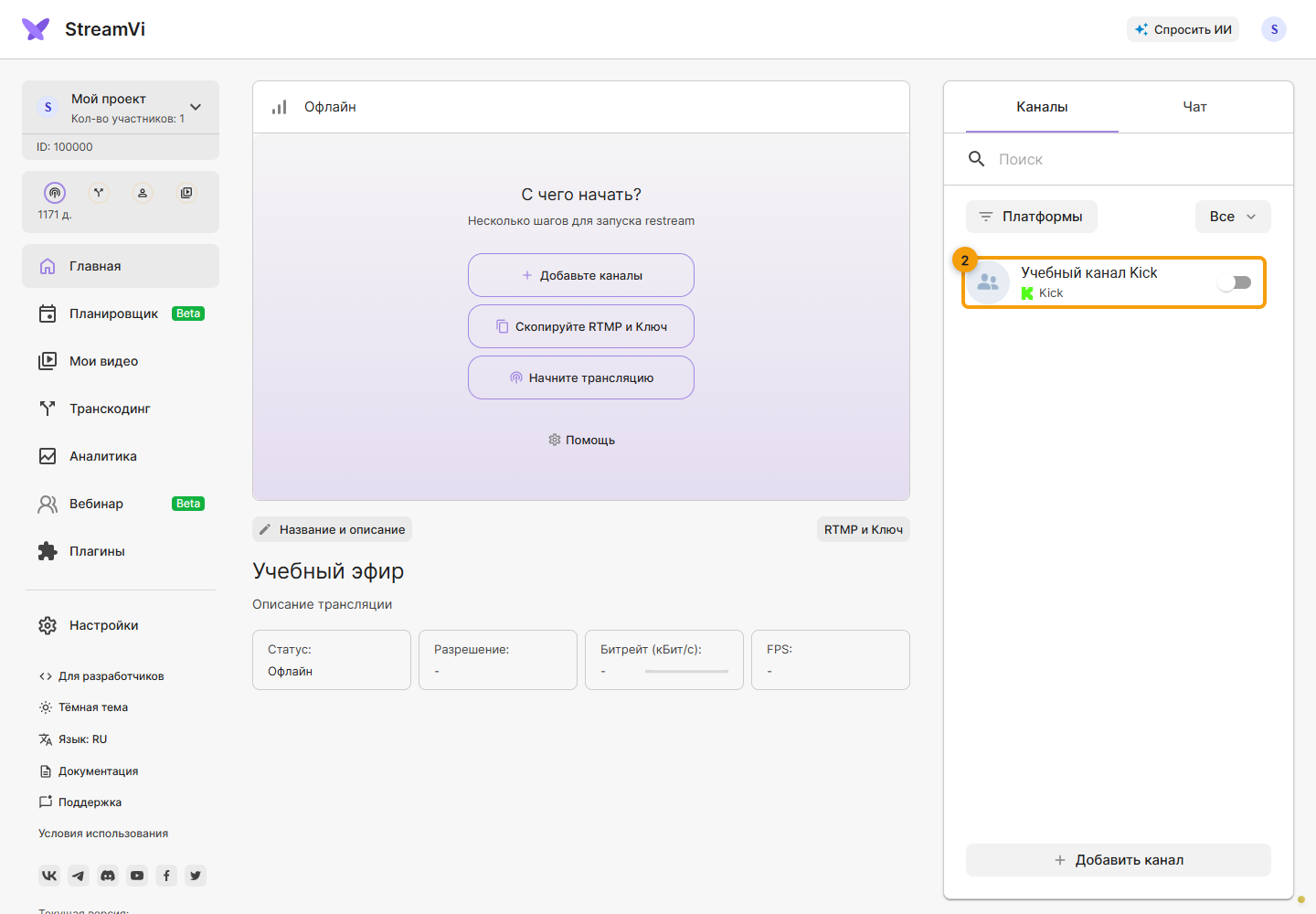
Task: Click the Facebook footer icon
Action: pyautogui.click(x=166, y=876)
